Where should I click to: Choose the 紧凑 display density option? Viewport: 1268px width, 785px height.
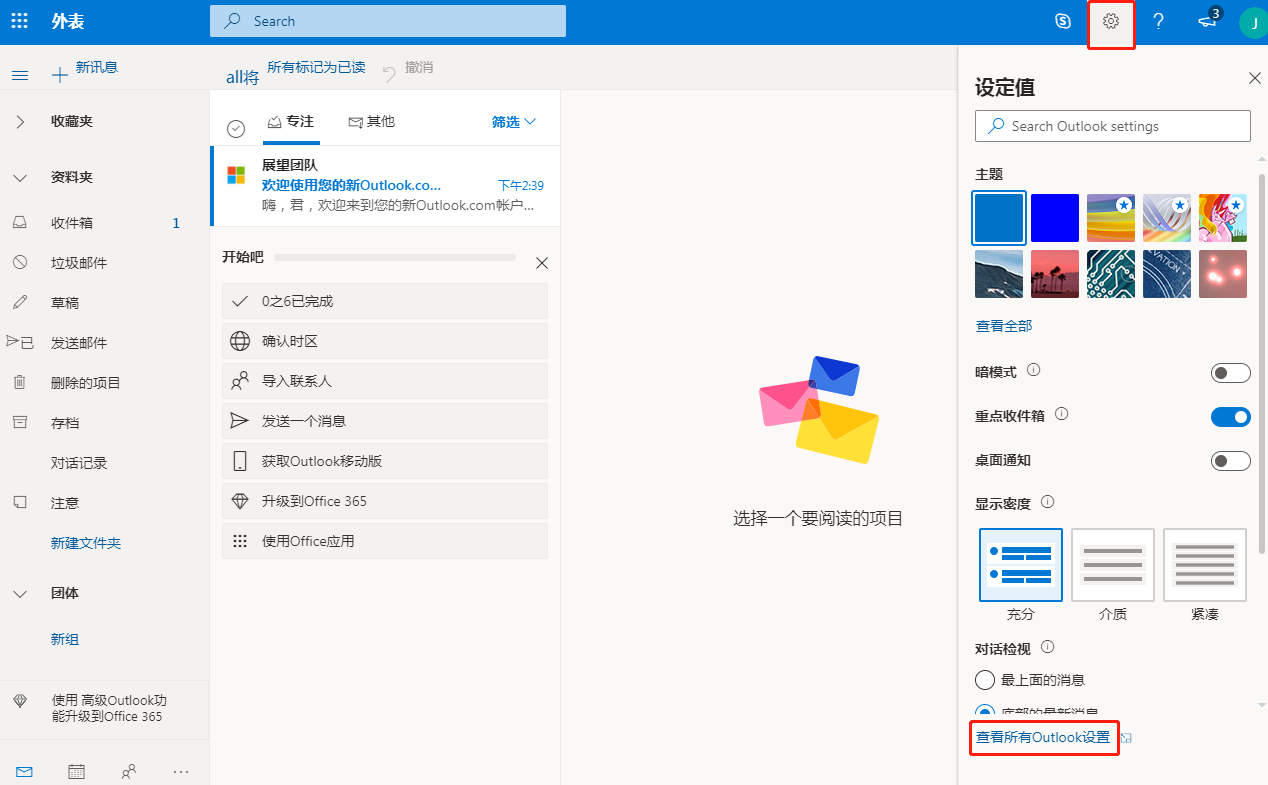tap(1205, 565)
